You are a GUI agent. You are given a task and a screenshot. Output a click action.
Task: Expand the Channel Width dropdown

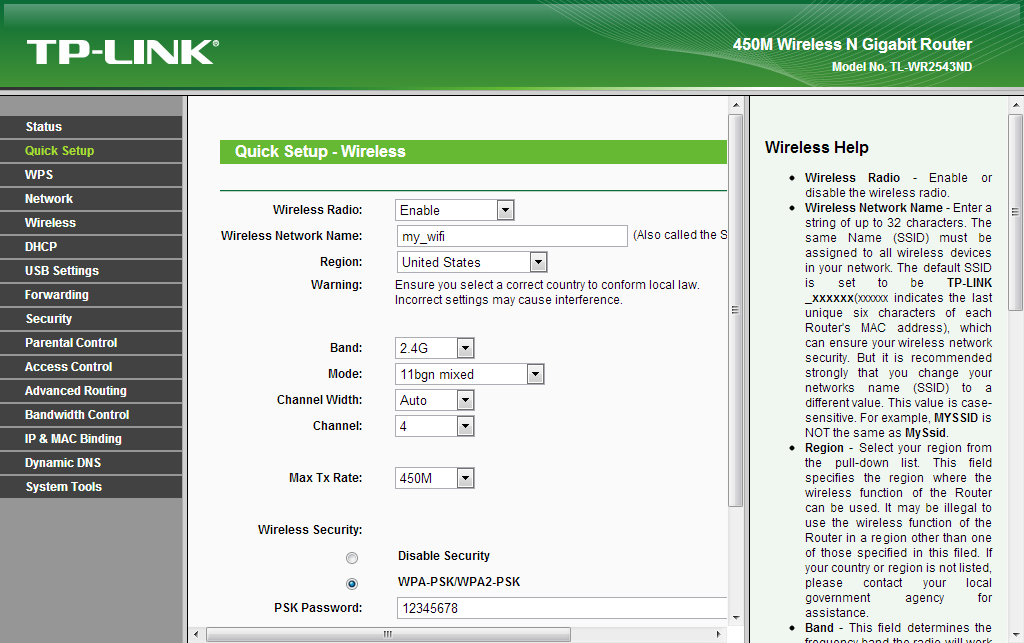(434, 400)
